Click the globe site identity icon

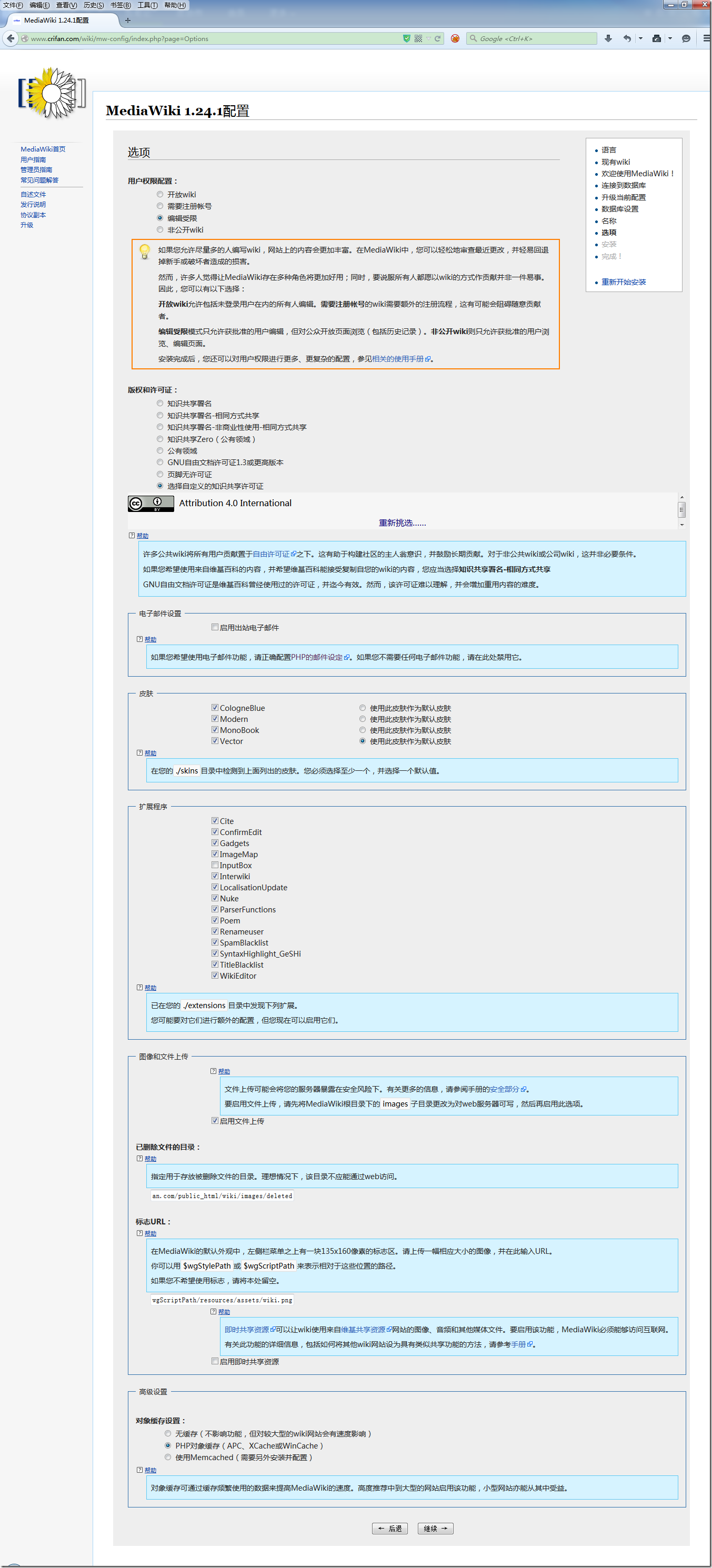(24, 38)
